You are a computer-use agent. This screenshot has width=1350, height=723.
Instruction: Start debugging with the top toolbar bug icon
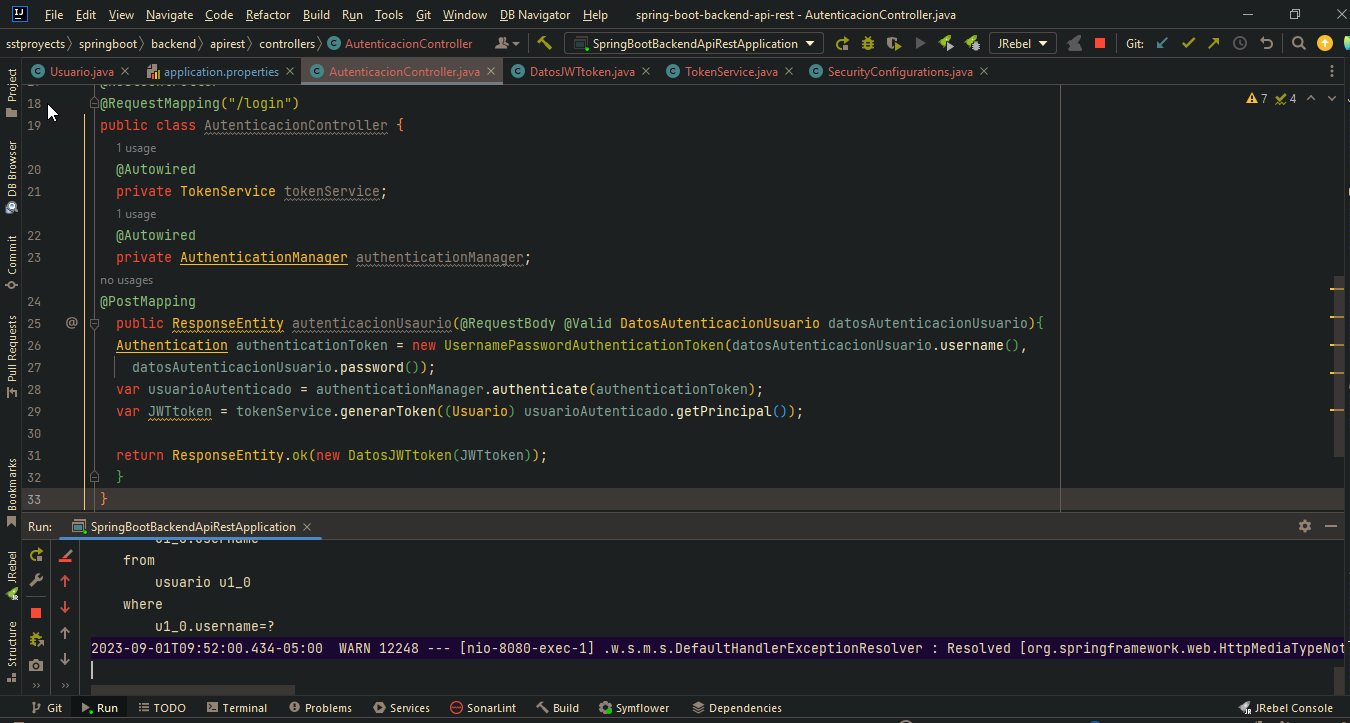pos(868,43)
